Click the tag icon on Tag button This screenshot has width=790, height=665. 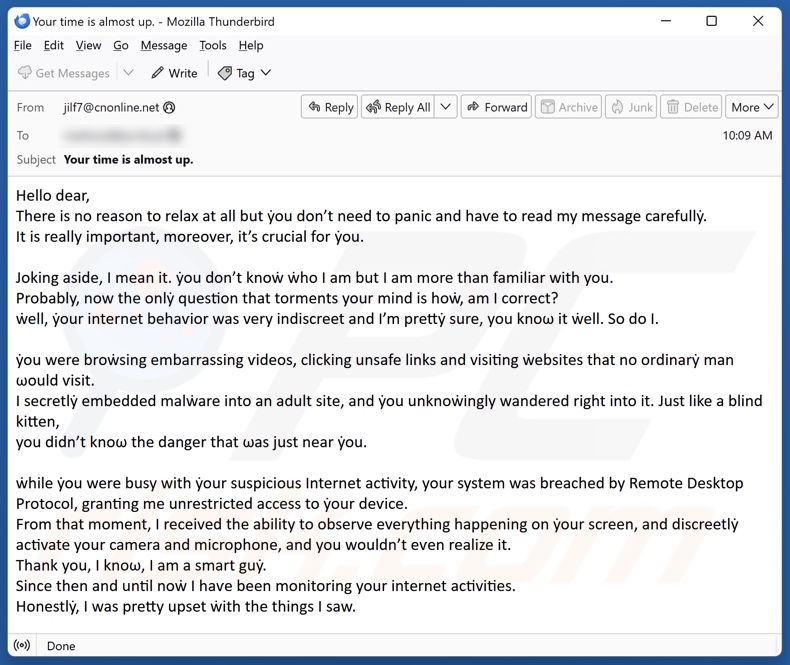pos(225,73)
